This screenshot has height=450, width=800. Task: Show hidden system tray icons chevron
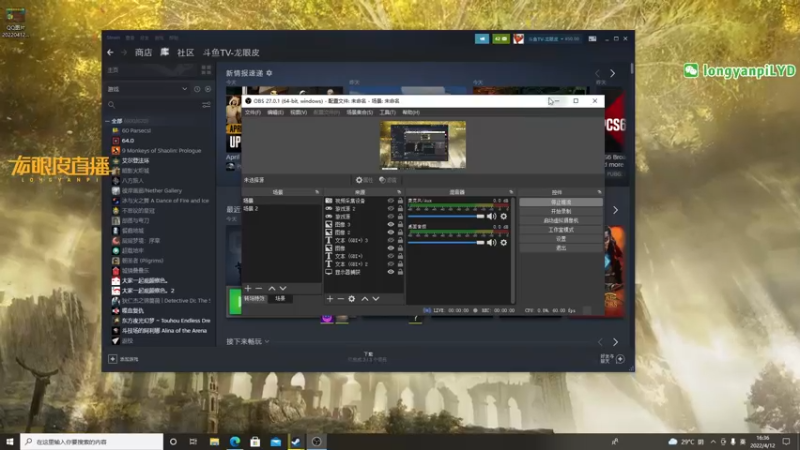(x=713, y=441)
